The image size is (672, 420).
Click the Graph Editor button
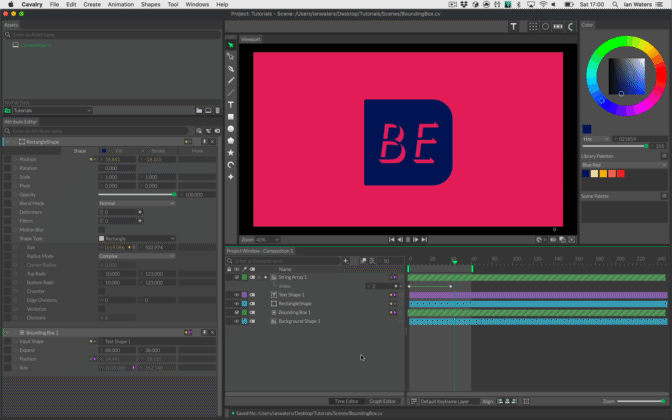click(x=383, y=400)
